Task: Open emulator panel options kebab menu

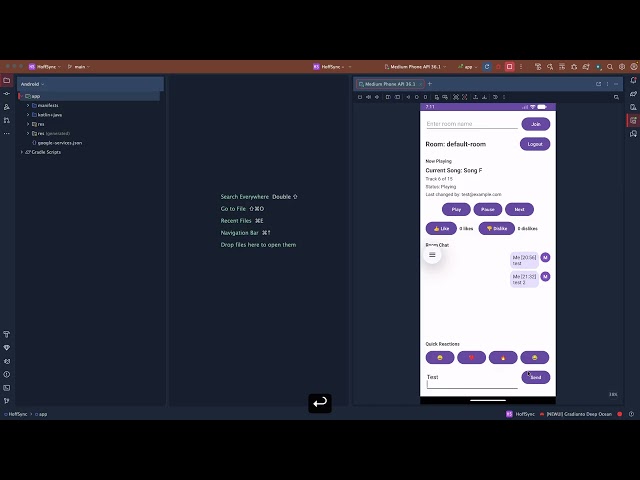Action: click(607, 84)
